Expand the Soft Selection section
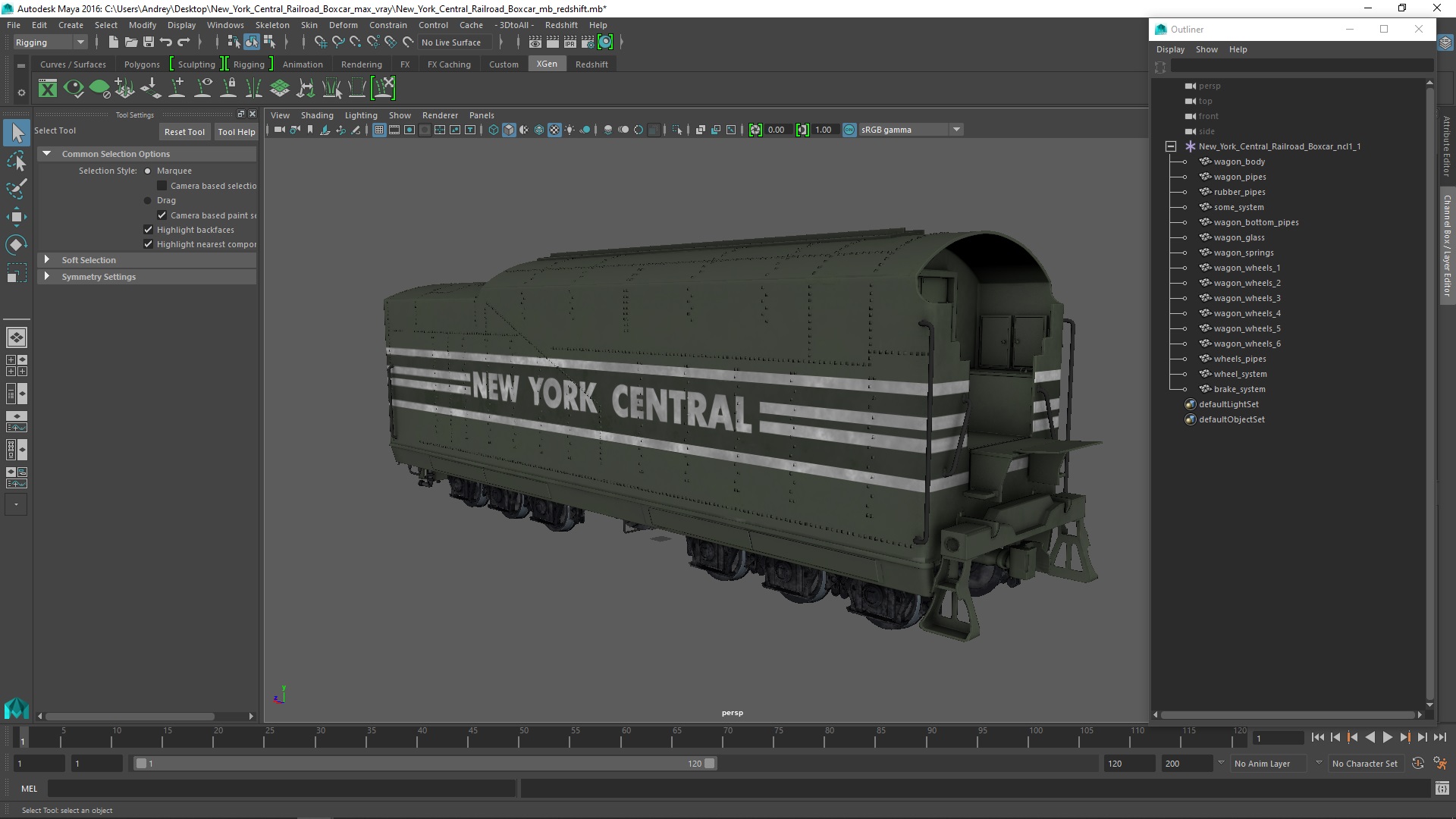 point(47,260)
